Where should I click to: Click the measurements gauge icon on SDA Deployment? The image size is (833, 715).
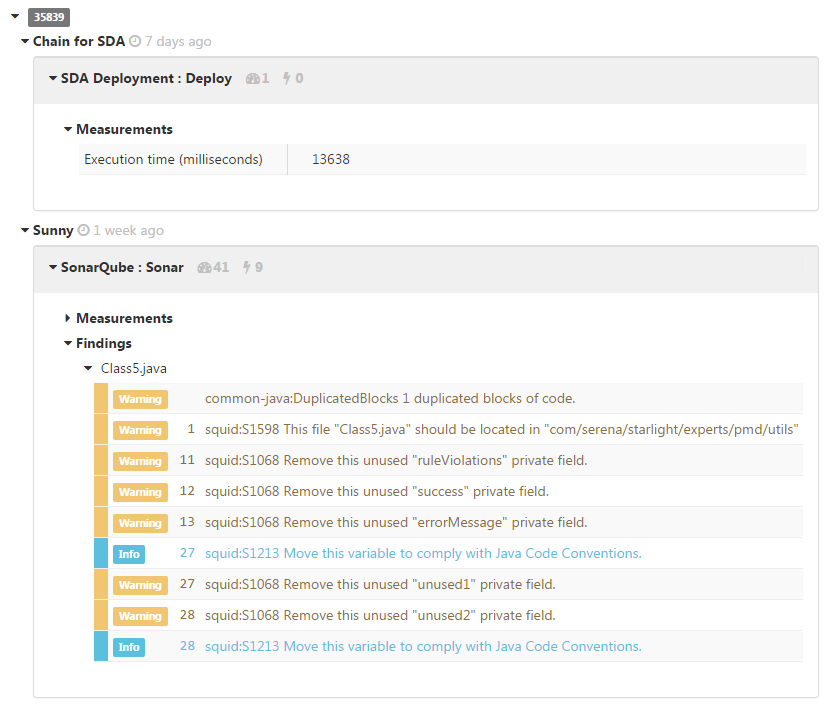click(252, 79)
